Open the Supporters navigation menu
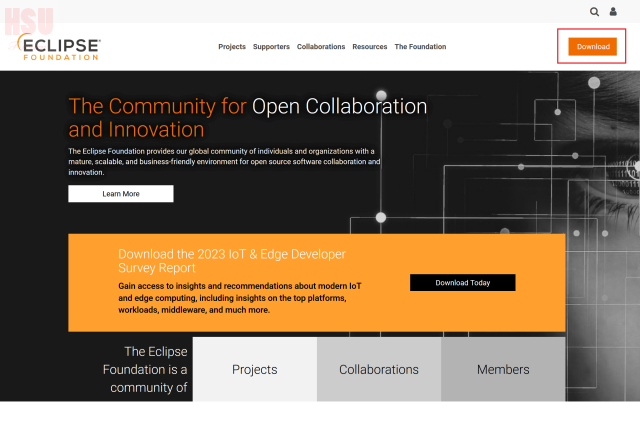 [x=271, y=47]
